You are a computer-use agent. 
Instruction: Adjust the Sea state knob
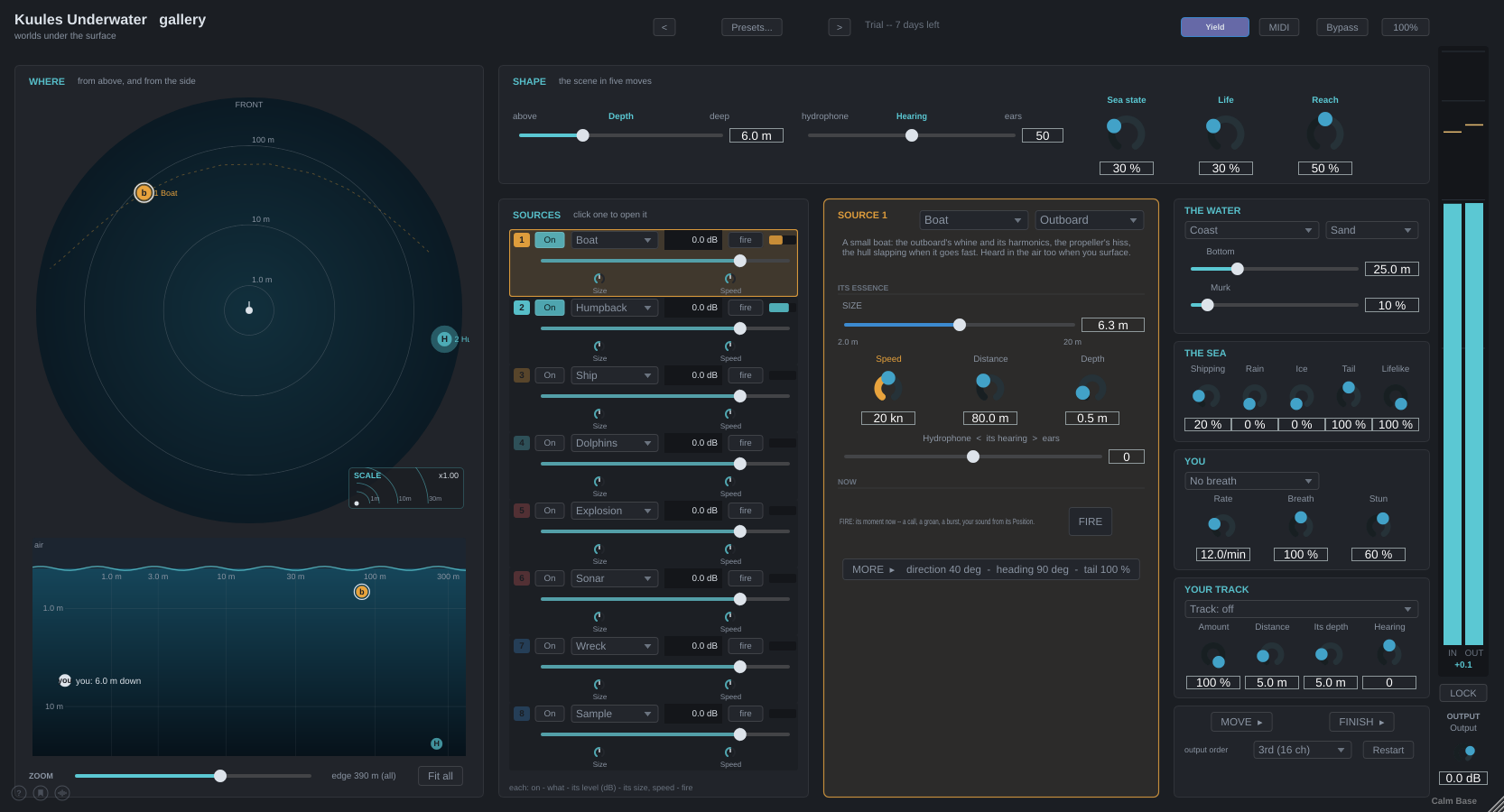[x=1126, y=134]
